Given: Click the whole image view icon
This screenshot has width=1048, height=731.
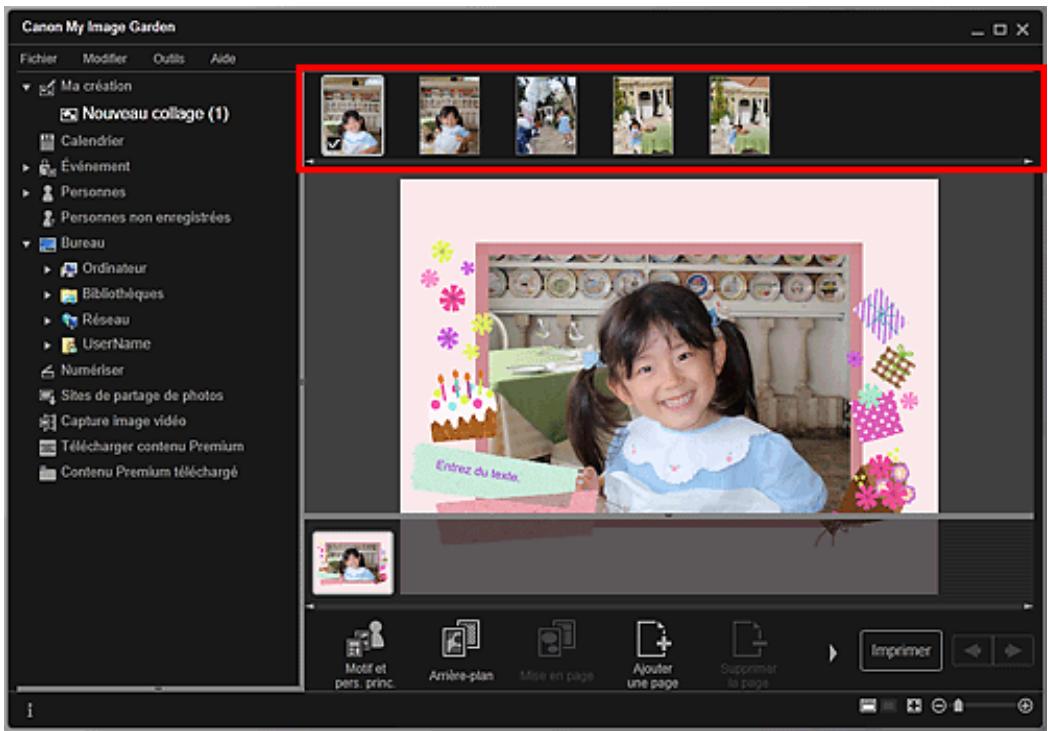Looking at the screenshot, I should (x=913, y=705).
